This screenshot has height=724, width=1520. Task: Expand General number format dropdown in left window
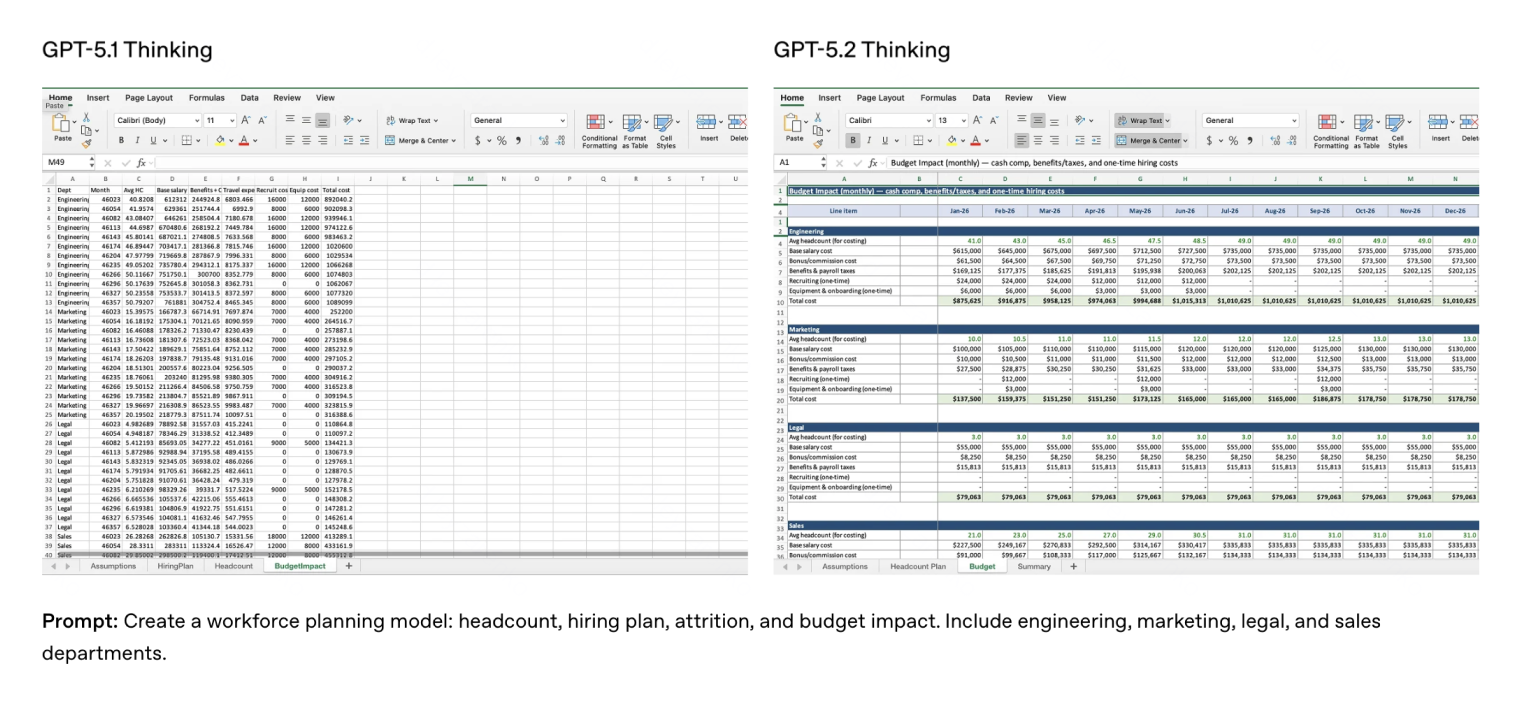563,120
